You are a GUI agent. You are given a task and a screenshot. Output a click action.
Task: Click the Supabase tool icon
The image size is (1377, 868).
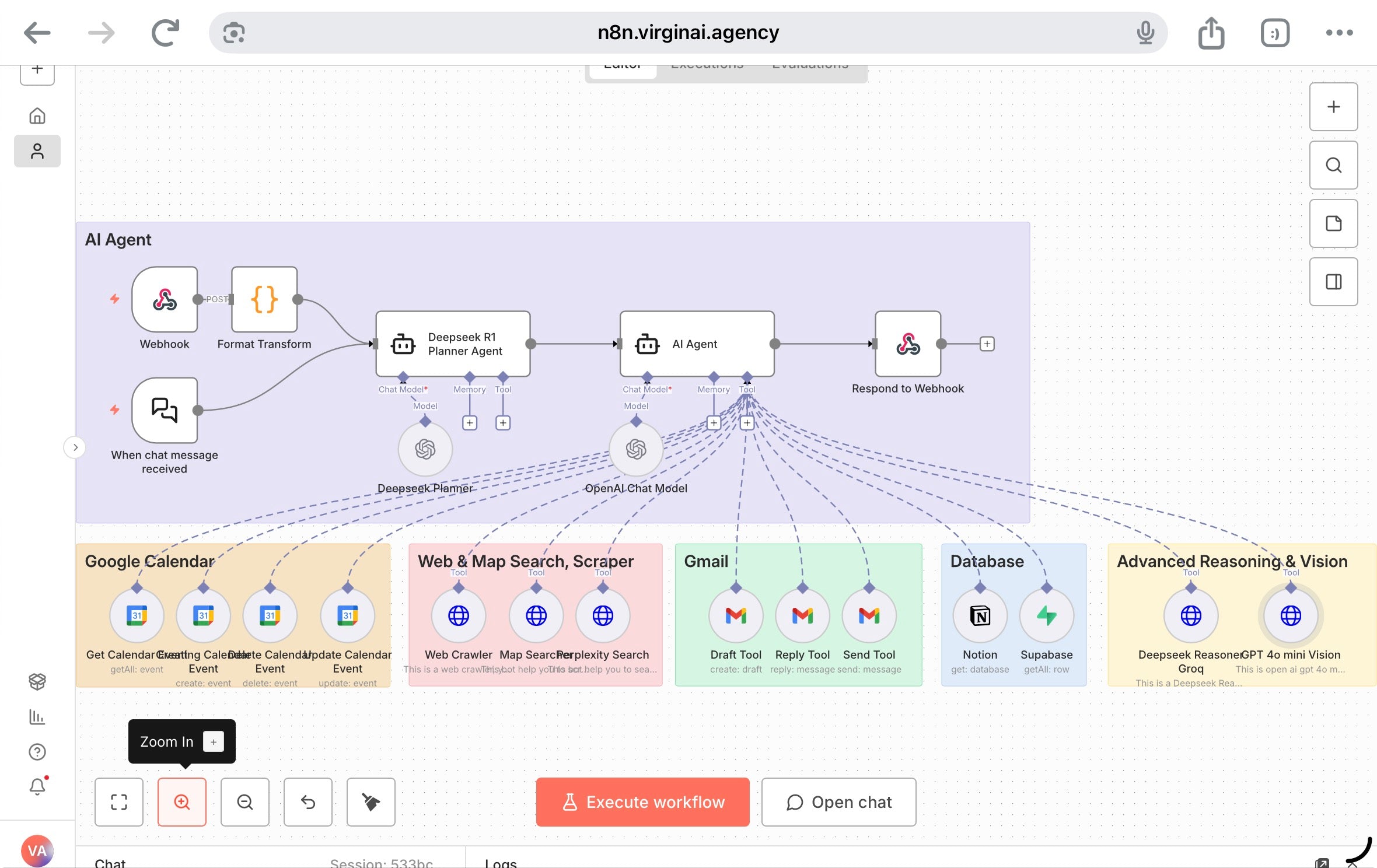click(1046, 615)
